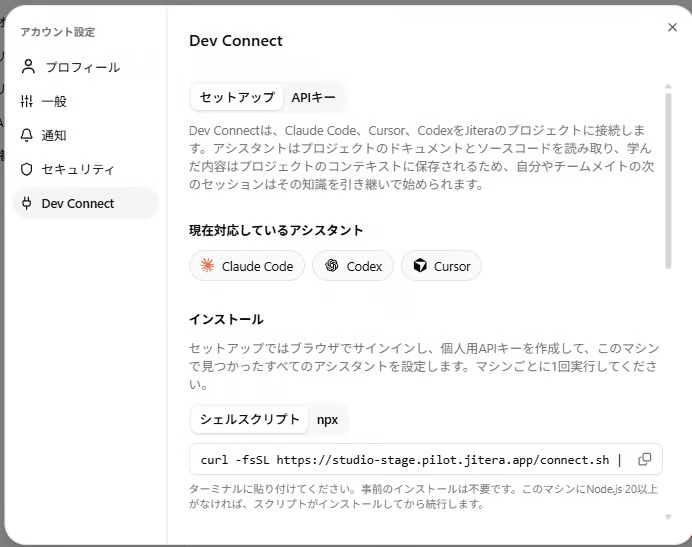
Task: Click the Claude Code assistant chip
Action: point(247,266)
